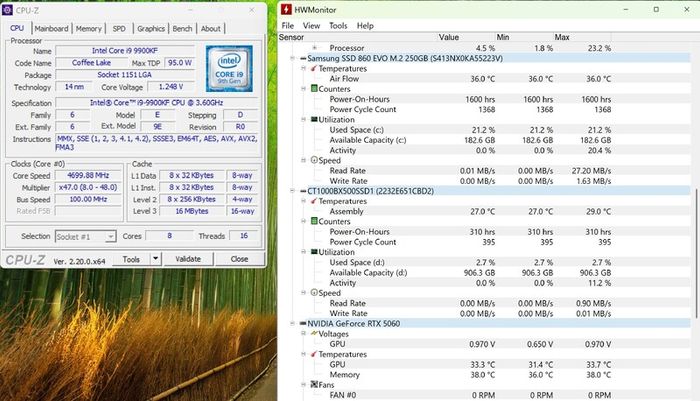Image resolution: width=700 pixels, height=401 pixels.
Task: Open the Tools menu in HWMonitor
Action: [x=338, y=25]
